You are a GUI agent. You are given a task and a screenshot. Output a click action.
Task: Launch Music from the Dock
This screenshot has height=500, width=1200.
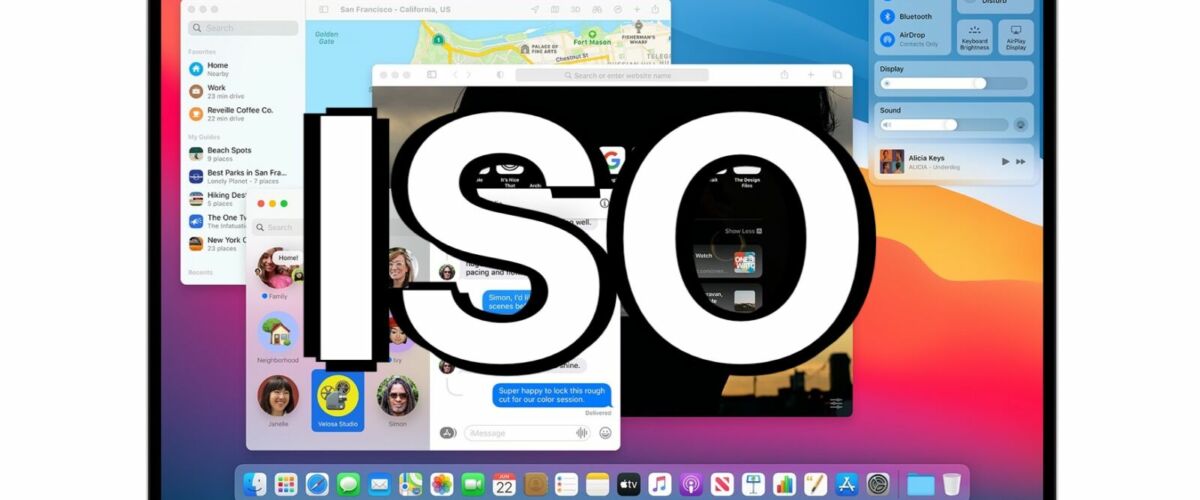[660, 485]
